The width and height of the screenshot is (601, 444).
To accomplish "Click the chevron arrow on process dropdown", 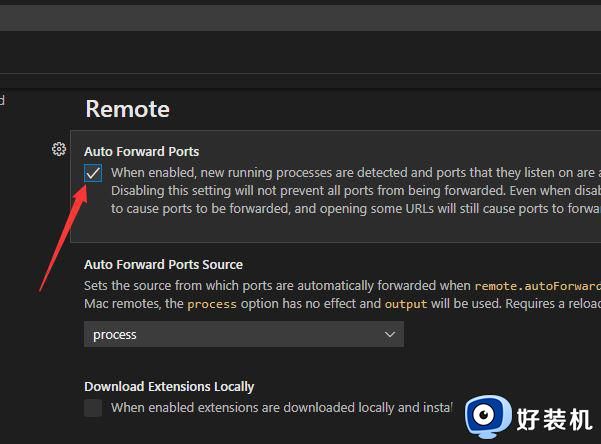I will 390,335.
